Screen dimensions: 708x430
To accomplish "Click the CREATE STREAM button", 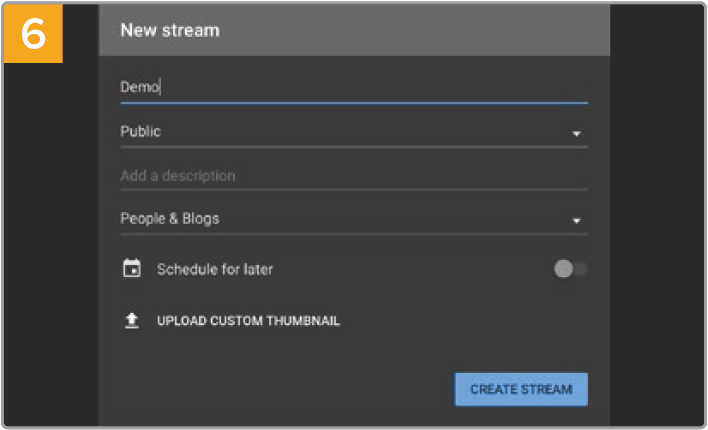I will coord(521,389).
